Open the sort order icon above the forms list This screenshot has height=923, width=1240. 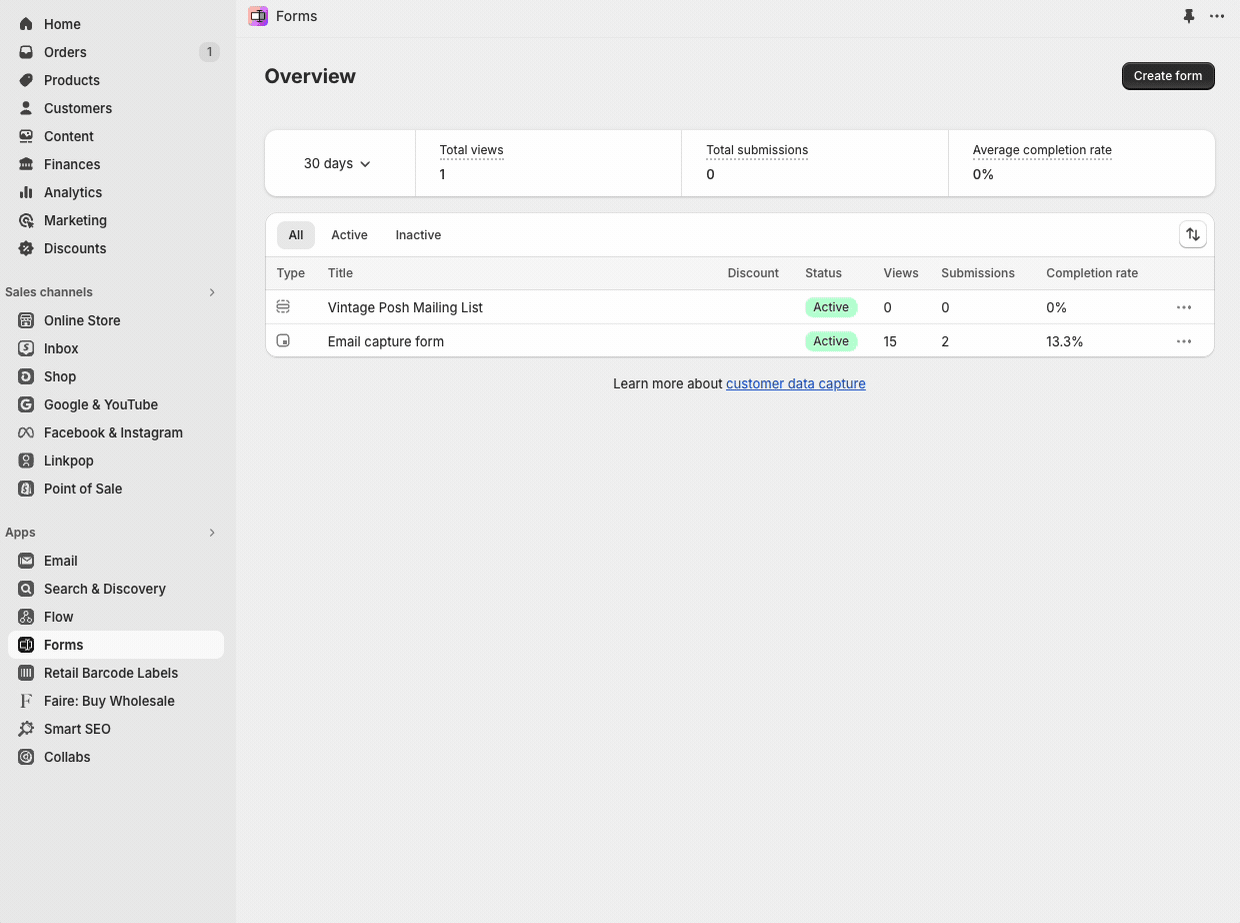[1192, 234]
